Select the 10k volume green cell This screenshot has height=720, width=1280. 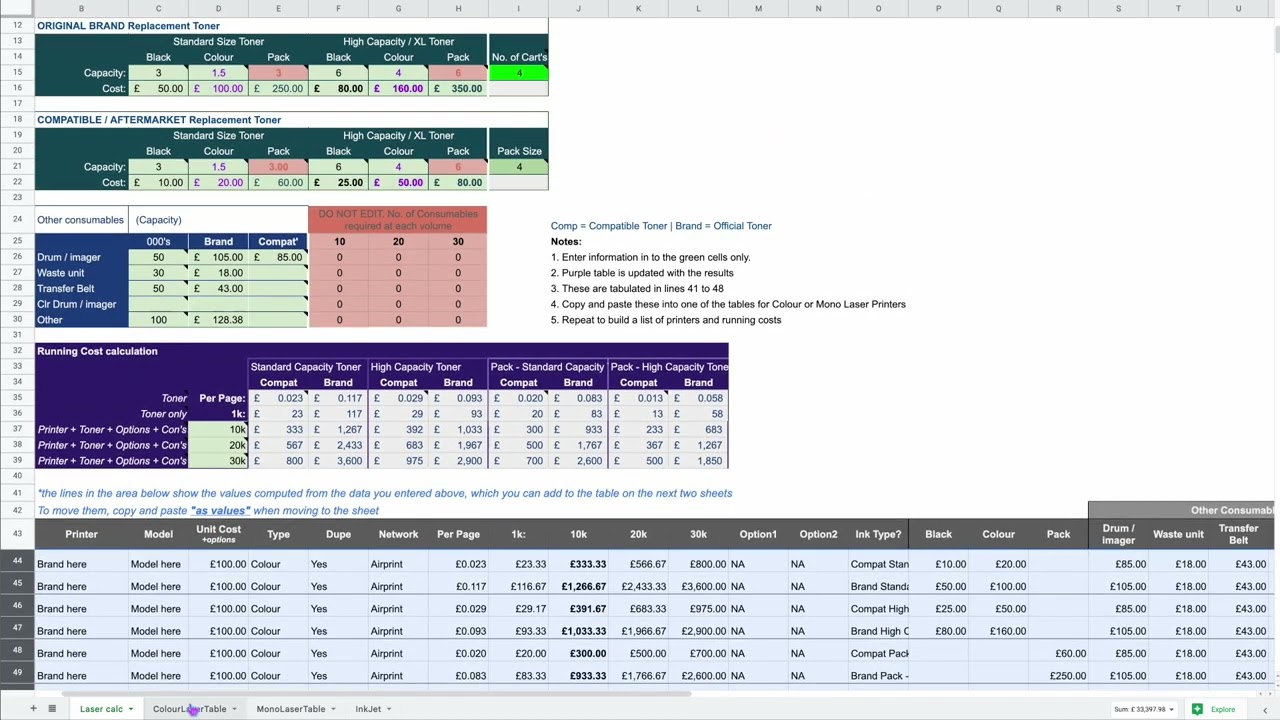point(218,429)
